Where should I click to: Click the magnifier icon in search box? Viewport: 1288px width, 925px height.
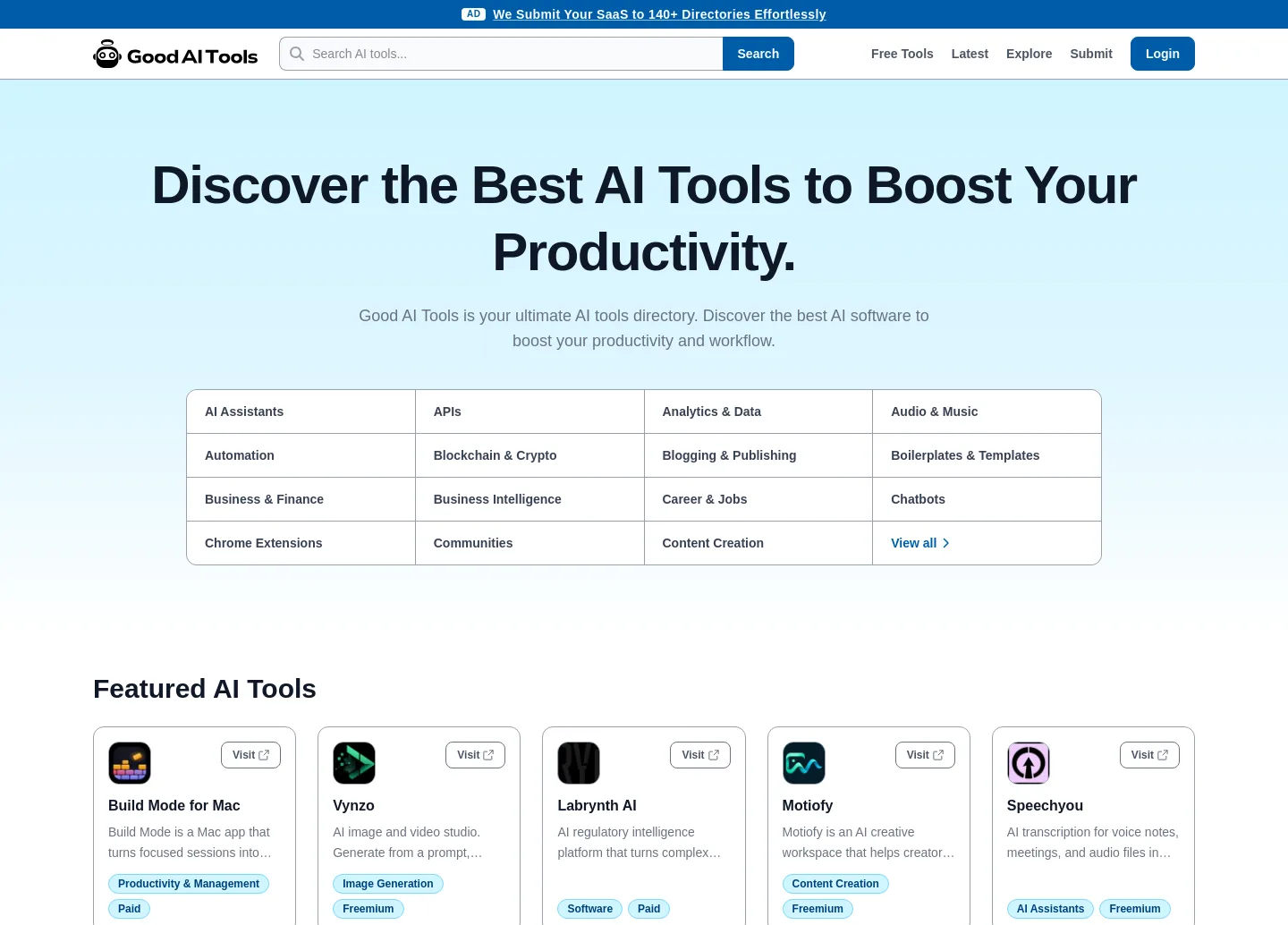click(297, 54)
